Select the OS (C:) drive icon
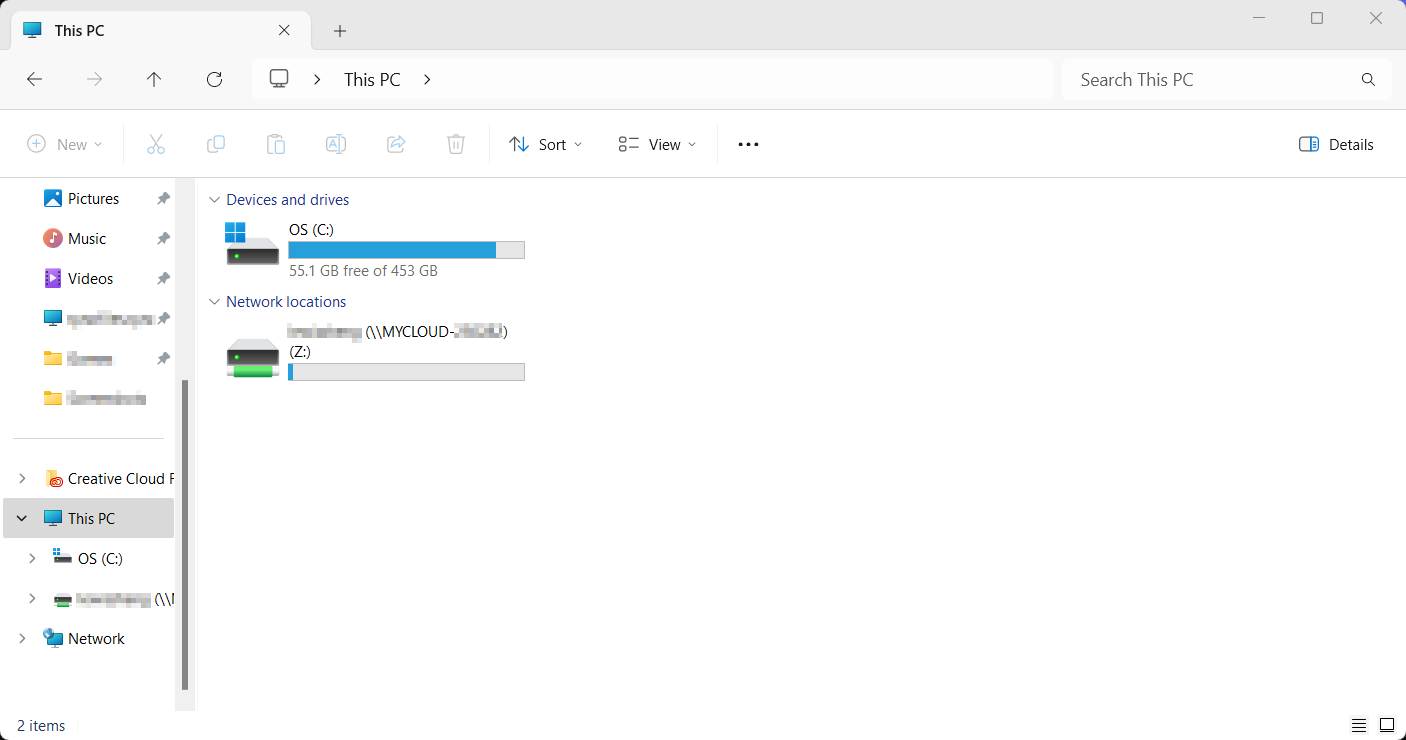The width and height of the screenshot is (1406, 740). click(252, 244)
